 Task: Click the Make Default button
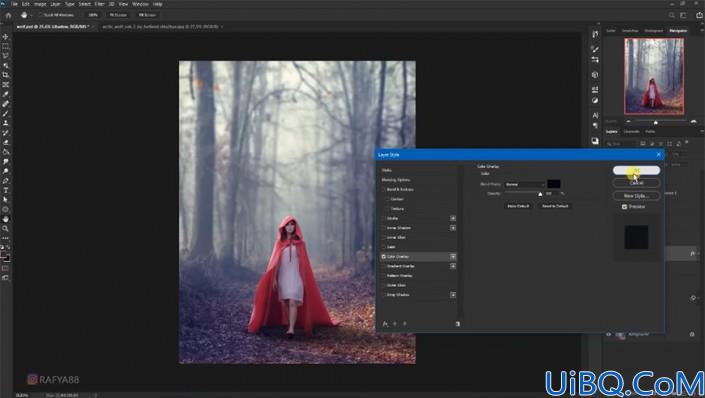pyautogui.click(x=518, y=206)
